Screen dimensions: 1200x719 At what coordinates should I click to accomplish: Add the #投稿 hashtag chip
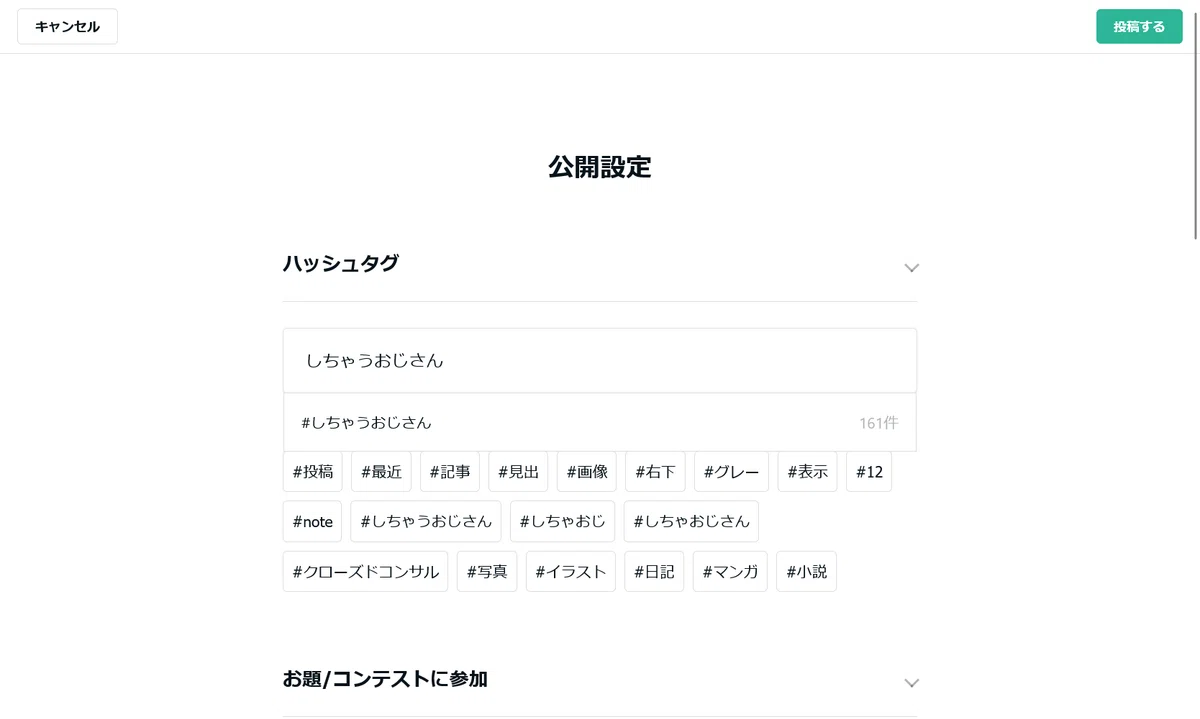(x=313, y=472)
